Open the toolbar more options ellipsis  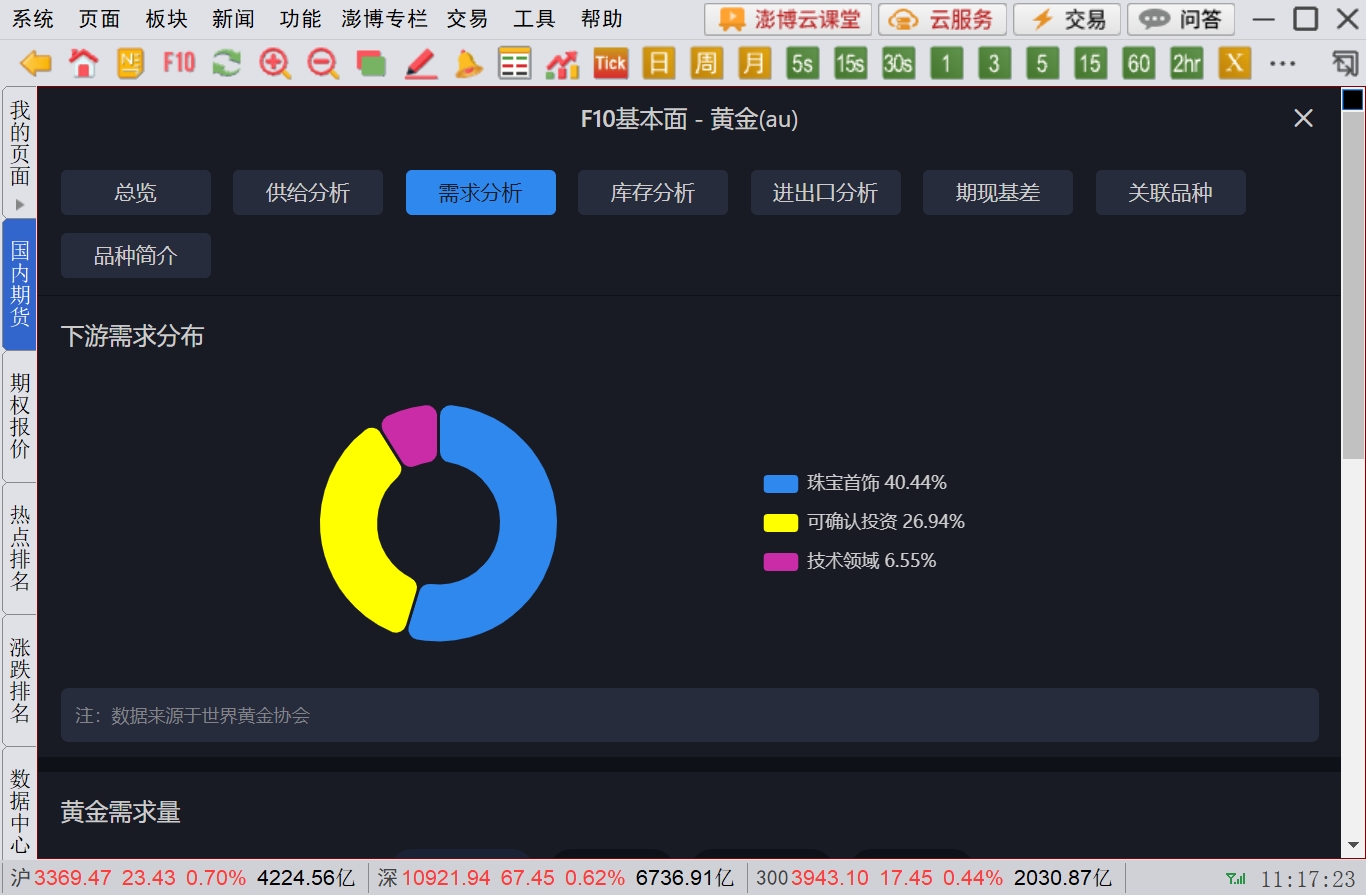coord(1282,64)
